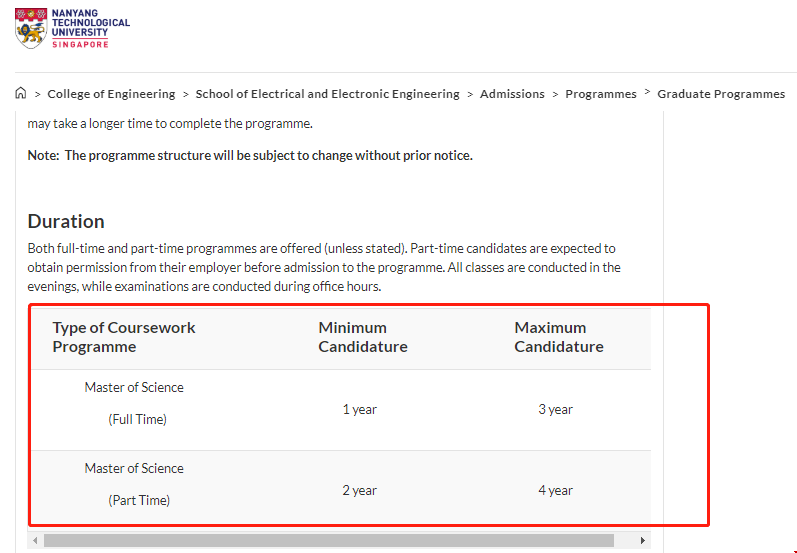Click the "4 year" maximum candidature cell
The height and width of the screenshot is (553, 797).
pyautogui.click(x=555, y=490)
